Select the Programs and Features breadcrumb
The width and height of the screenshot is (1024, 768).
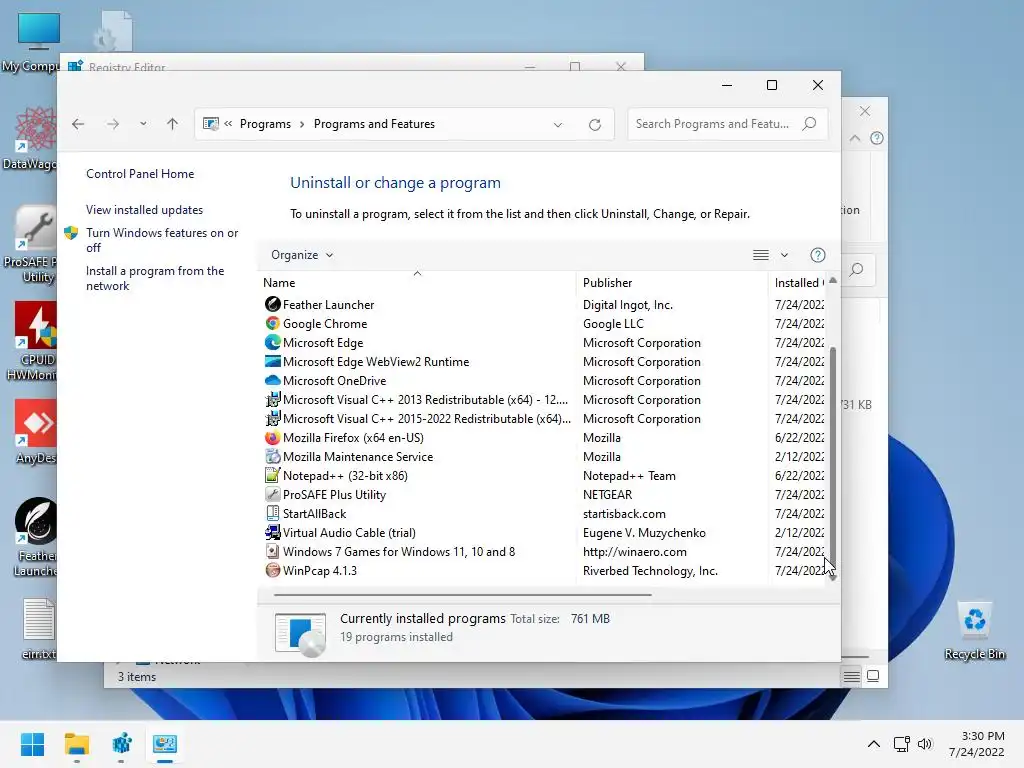[x=374, y=124]
